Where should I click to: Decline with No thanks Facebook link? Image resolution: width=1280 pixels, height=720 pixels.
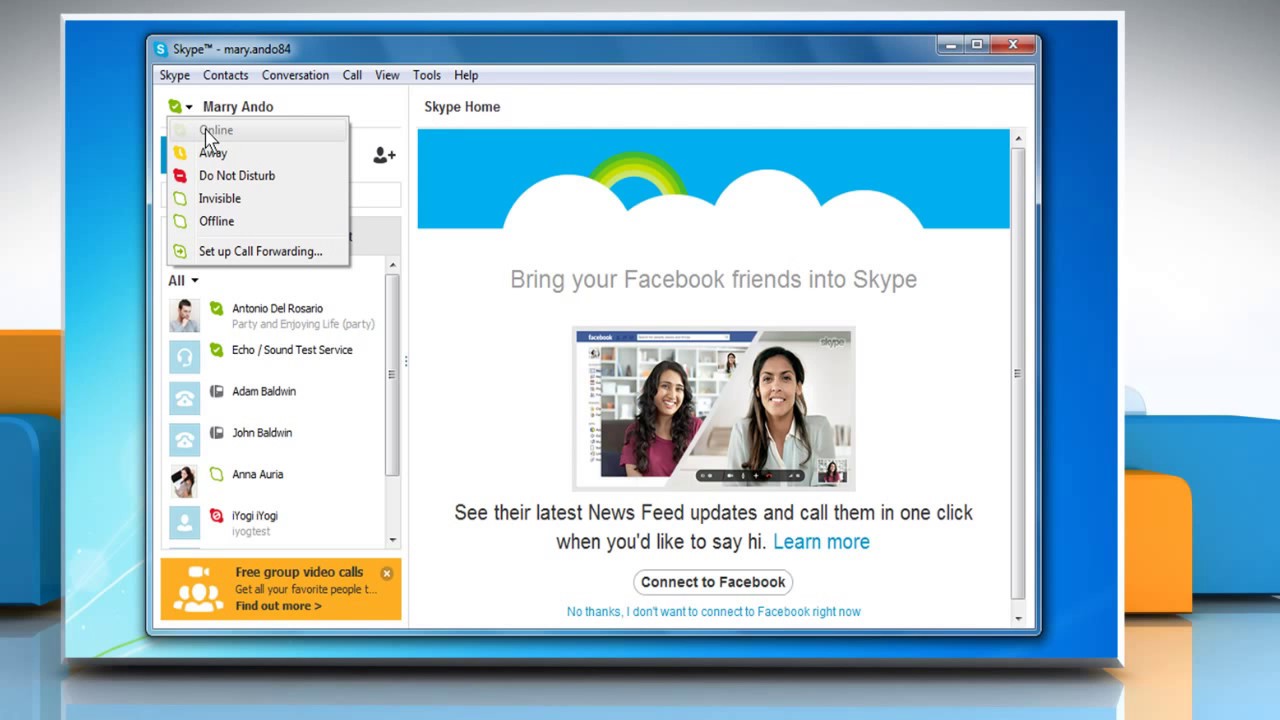[x=713, y=612]
